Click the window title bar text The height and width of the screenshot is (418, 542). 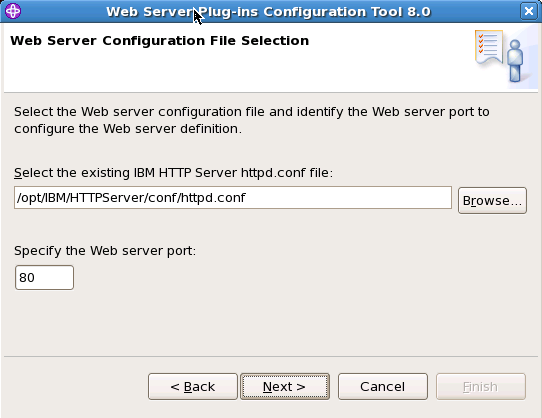pyautogui.click(x=268, y=12)
